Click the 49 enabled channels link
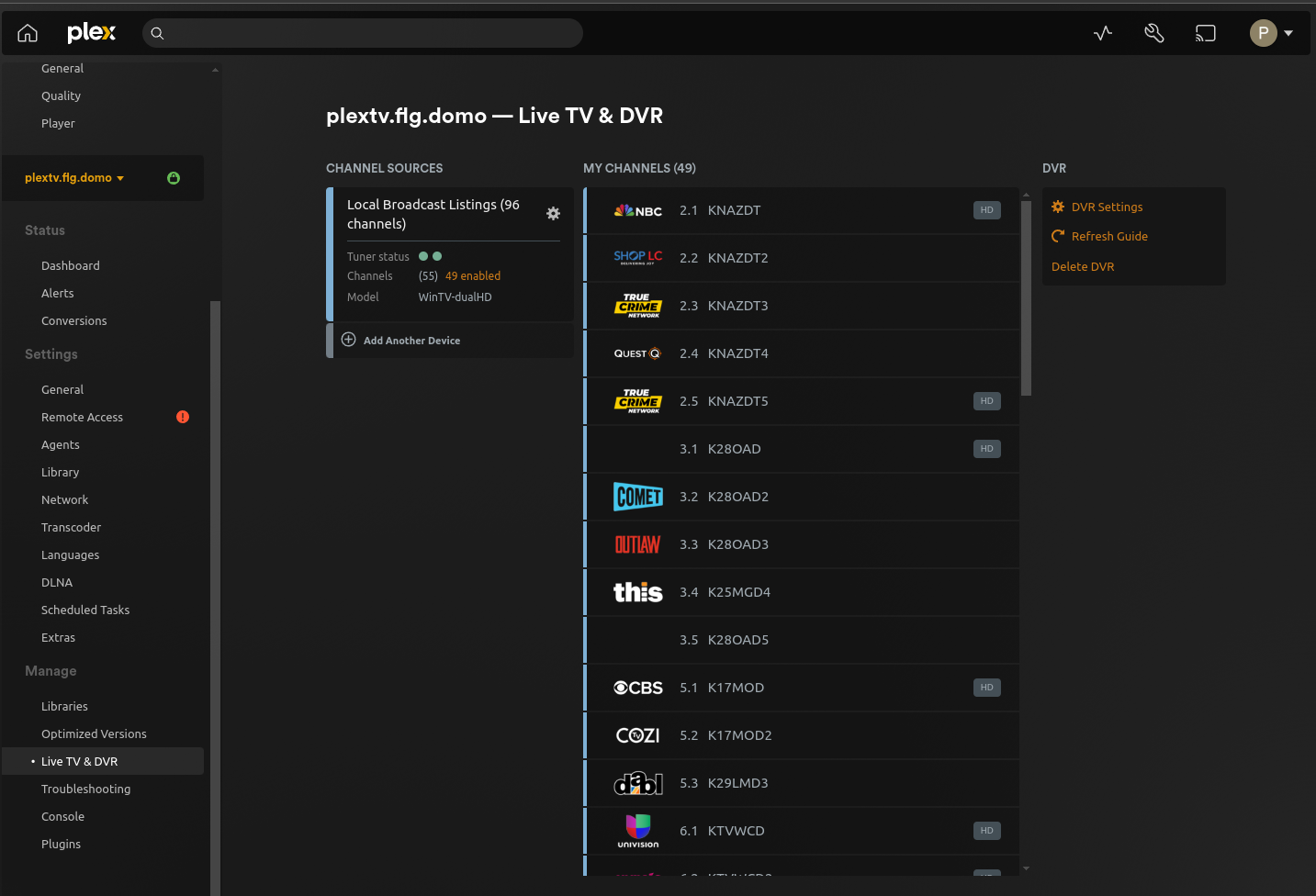 (x=473, y=275)
